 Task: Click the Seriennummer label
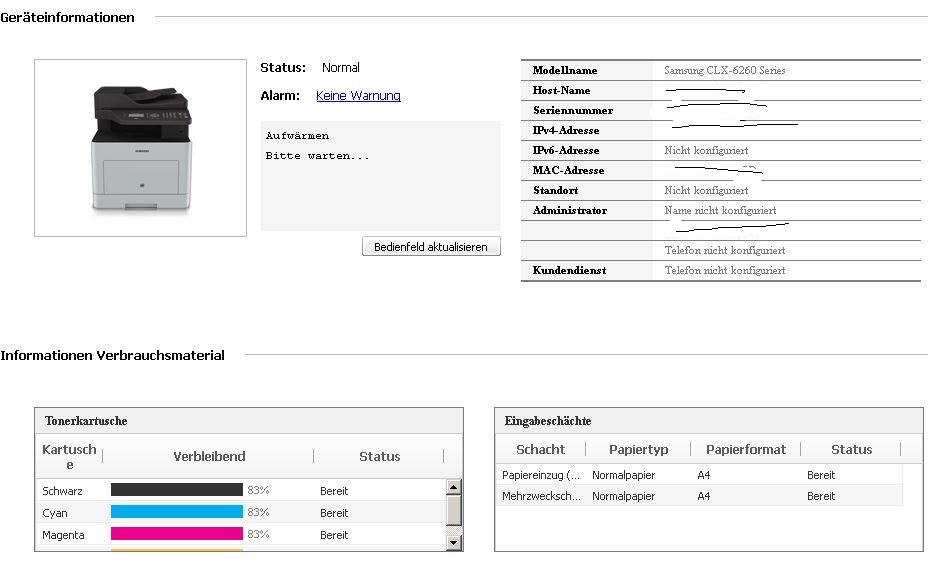572,111
